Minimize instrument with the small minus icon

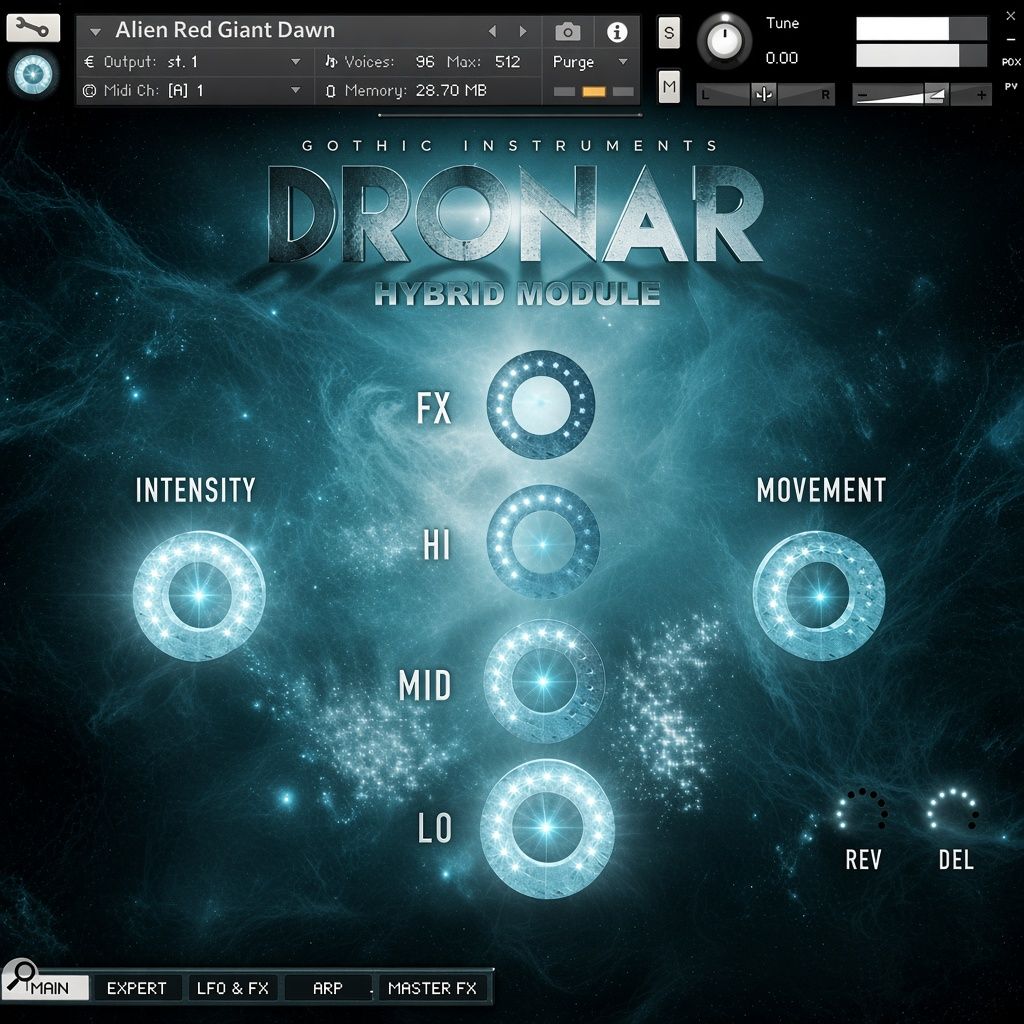(1010, 39)
